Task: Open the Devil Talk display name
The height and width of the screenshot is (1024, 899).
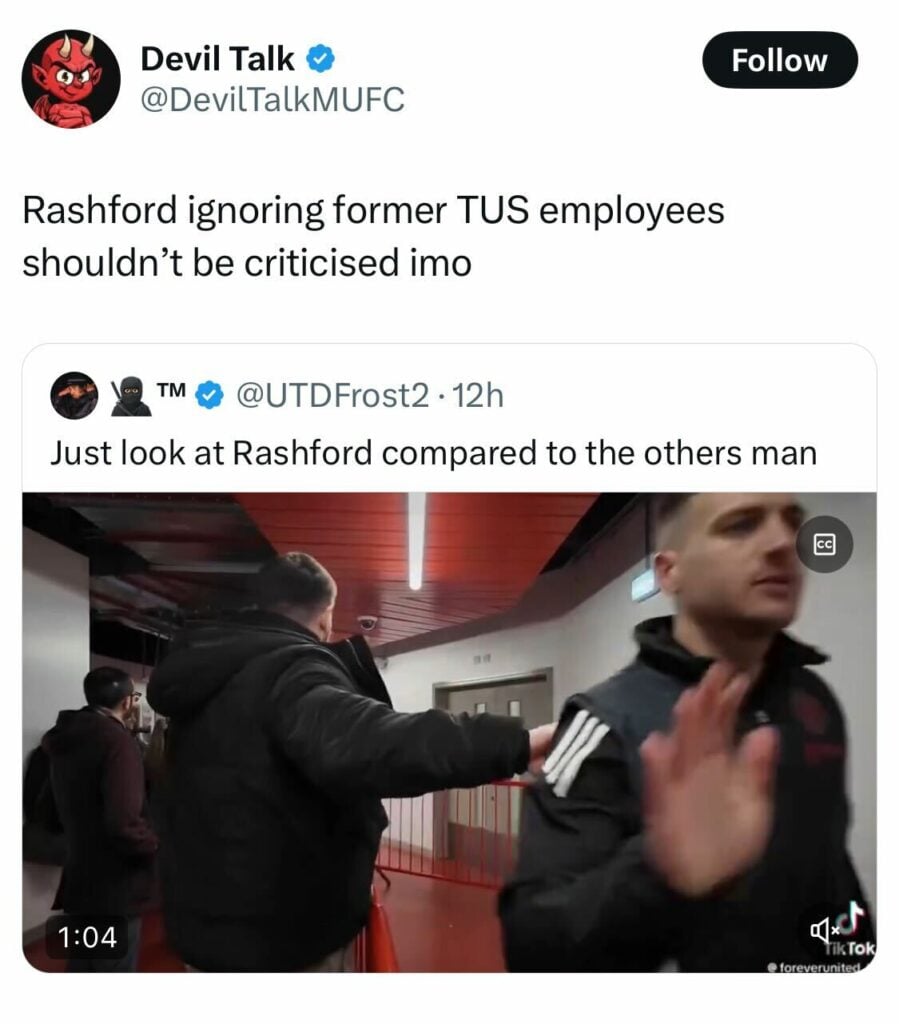Action: click(217, 59)
